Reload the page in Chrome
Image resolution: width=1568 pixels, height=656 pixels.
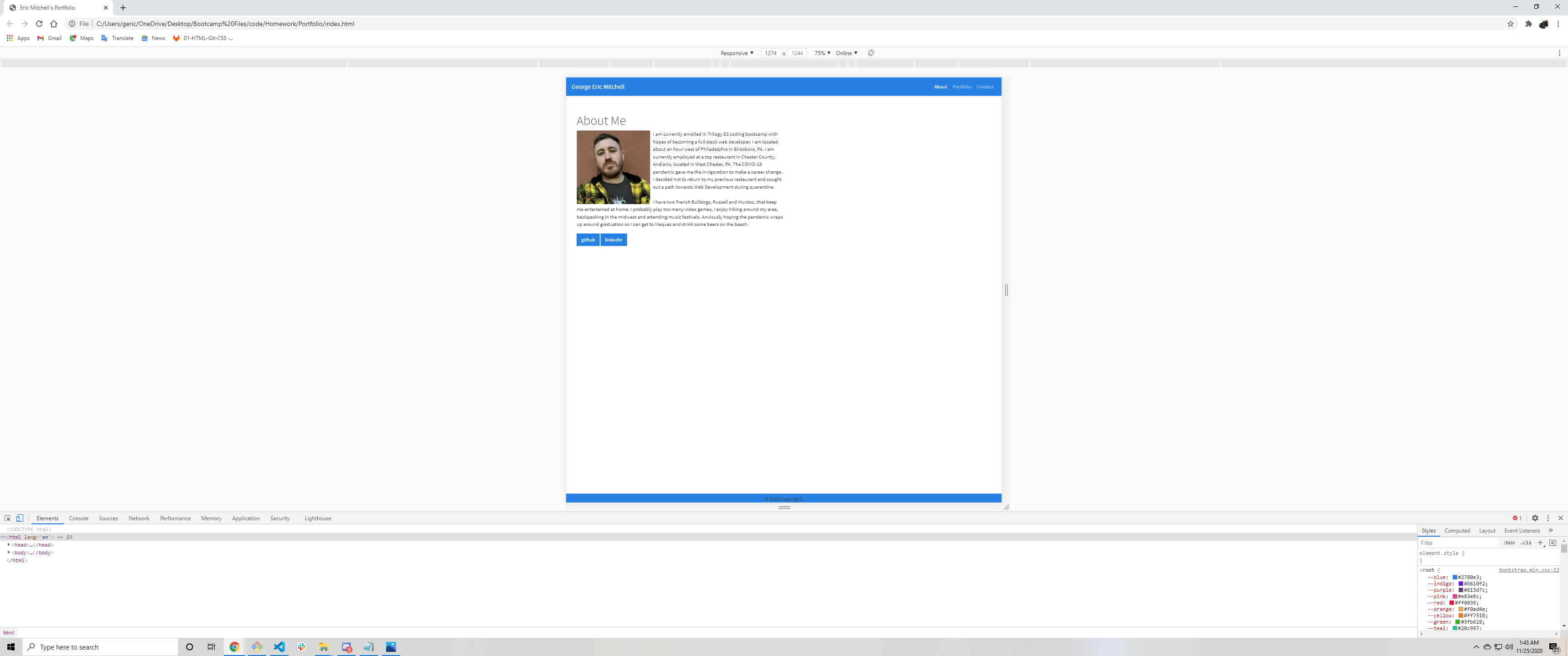coord(39,24)
